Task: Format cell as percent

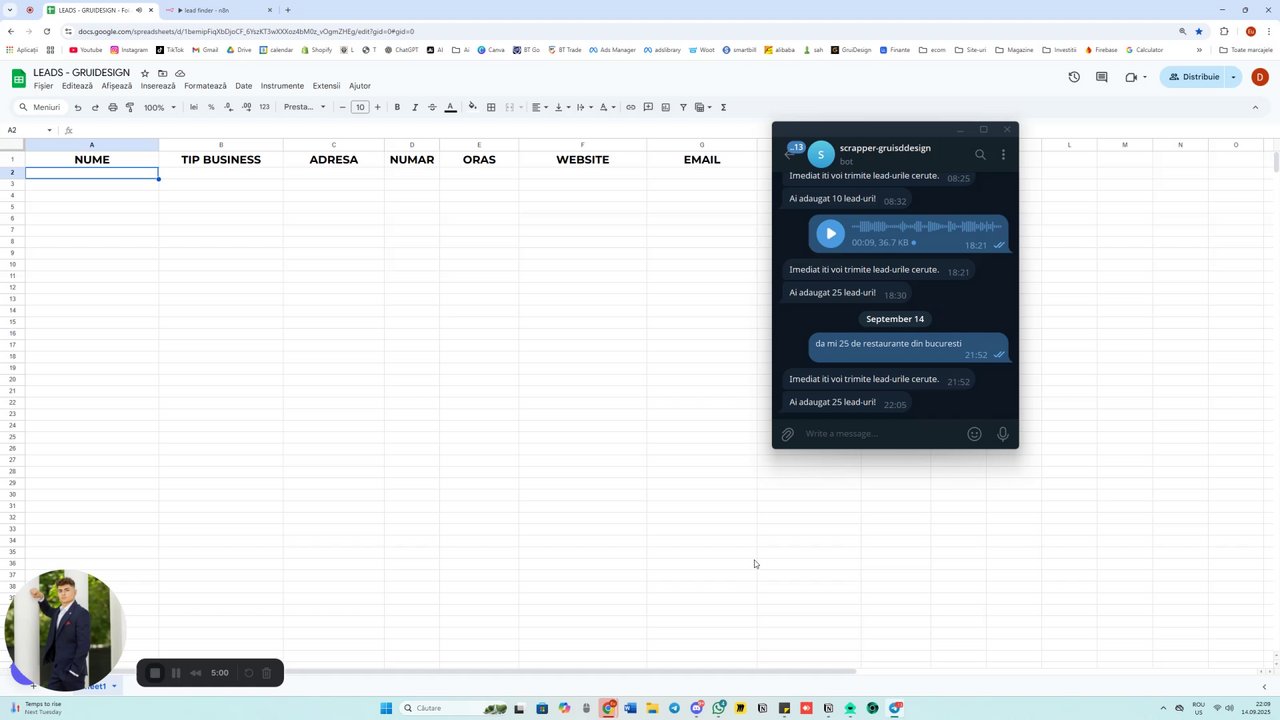Action: [211, 107]
